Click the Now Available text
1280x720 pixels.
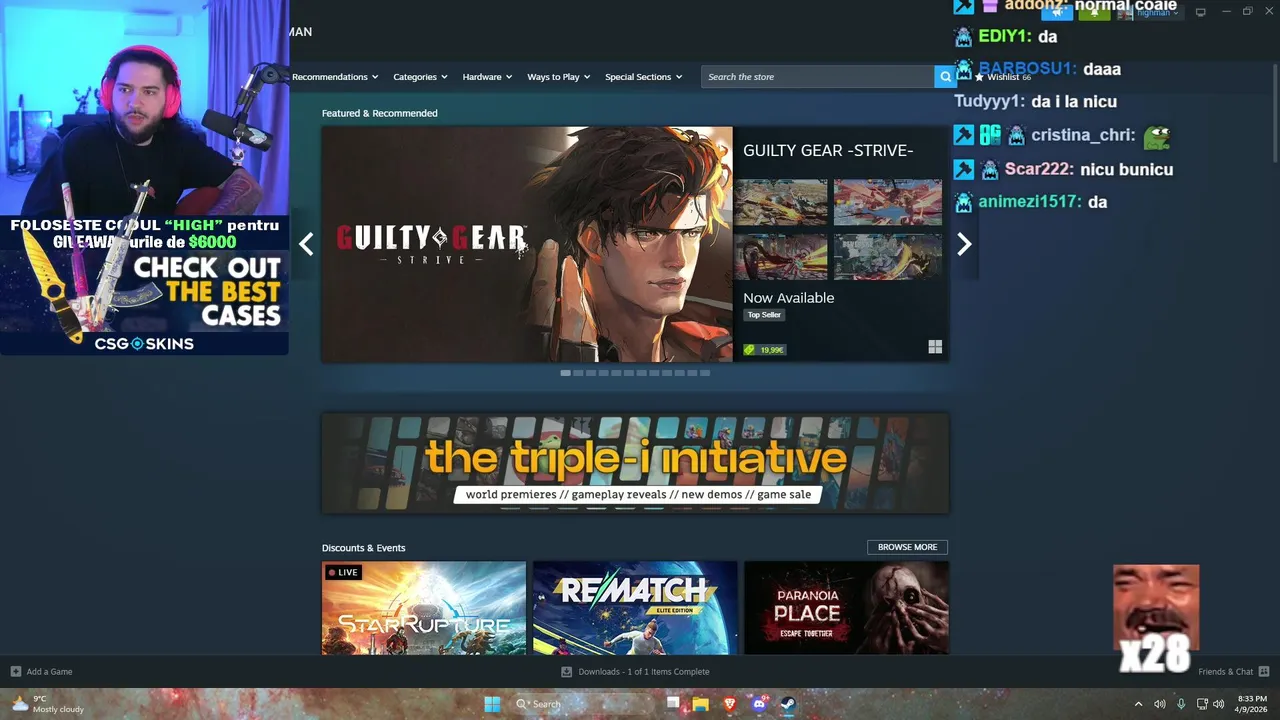point(788,298)
